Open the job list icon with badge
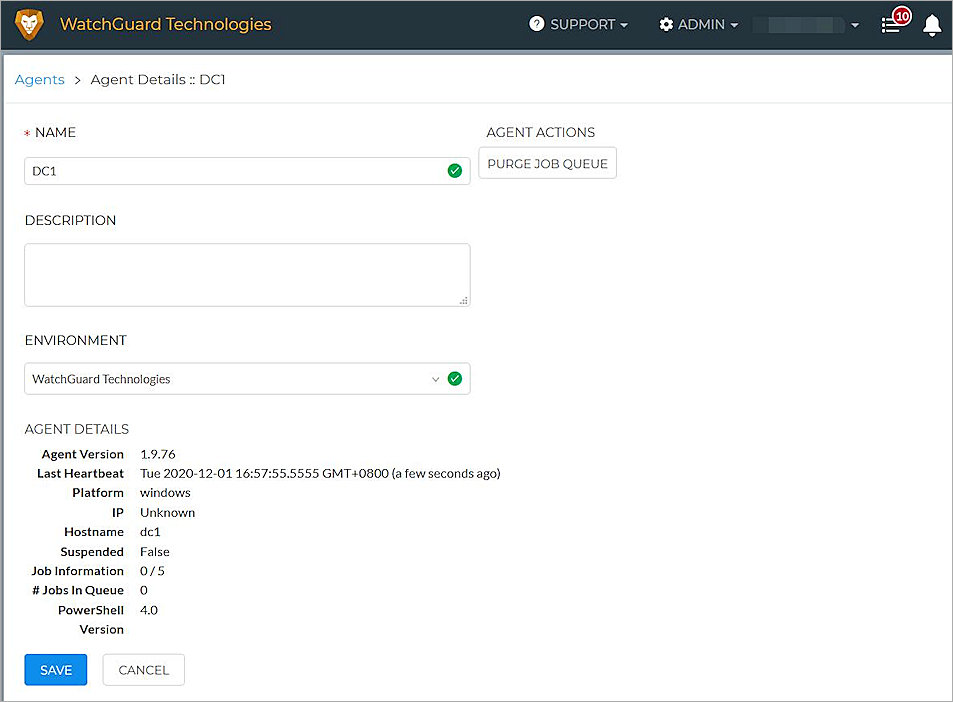 [892, 24]
